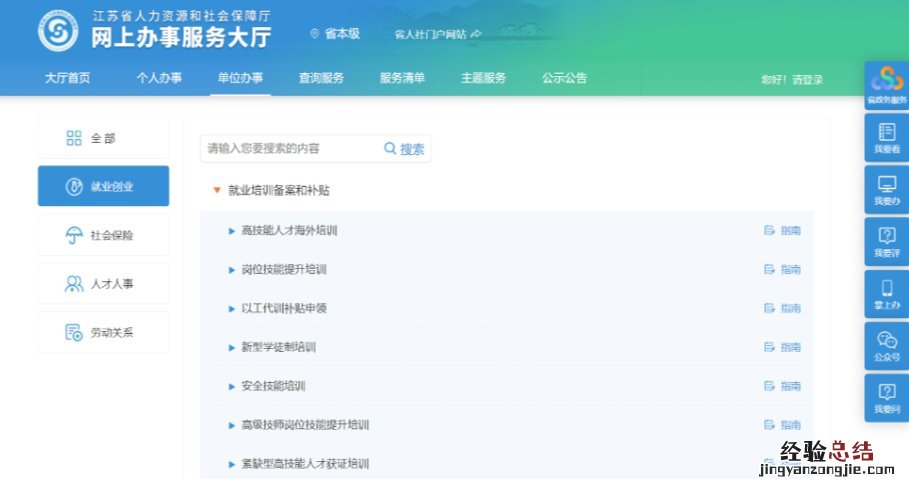Expand the 安全技能培训 item

[x=231, y=386]
